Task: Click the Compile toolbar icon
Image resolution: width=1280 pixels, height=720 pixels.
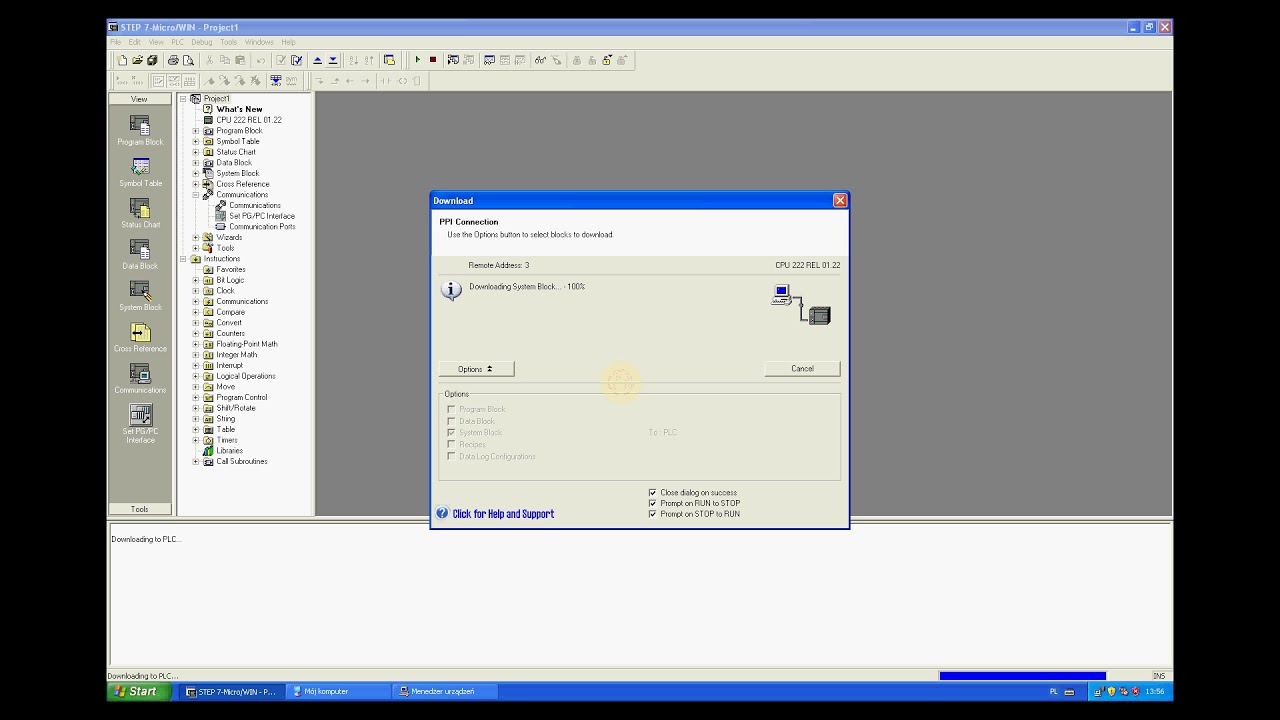Action: click(x=281, y=60)
